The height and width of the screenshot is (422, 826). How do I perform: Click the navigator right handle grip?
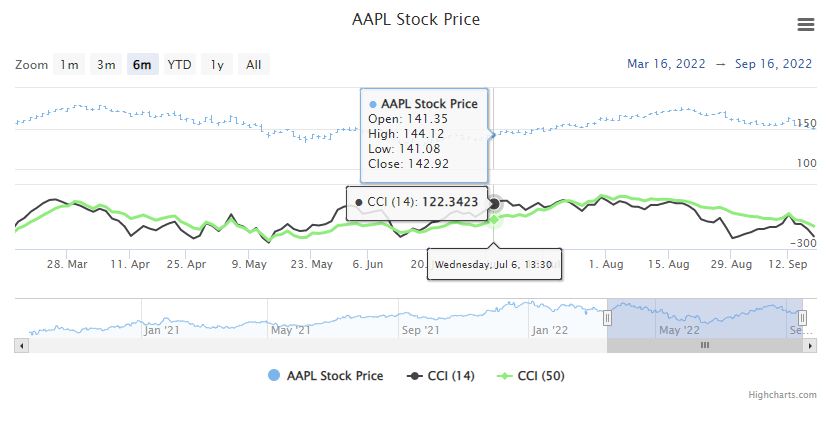[802, 317]
